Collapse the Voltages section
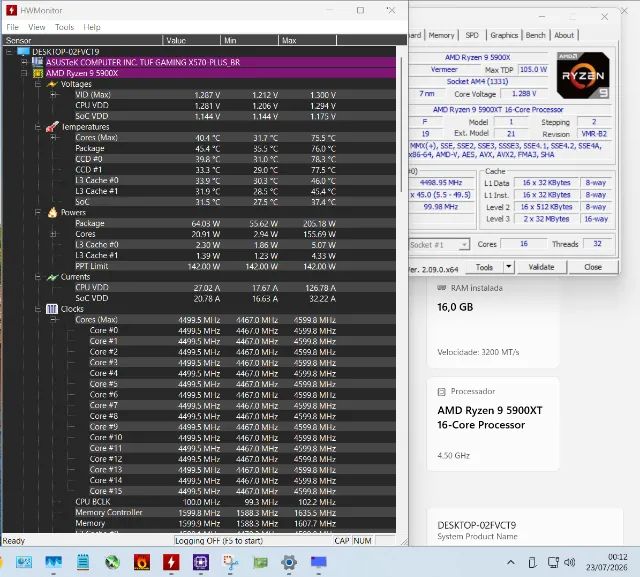This screenshot has width=640, height=577. pos(38,84)
